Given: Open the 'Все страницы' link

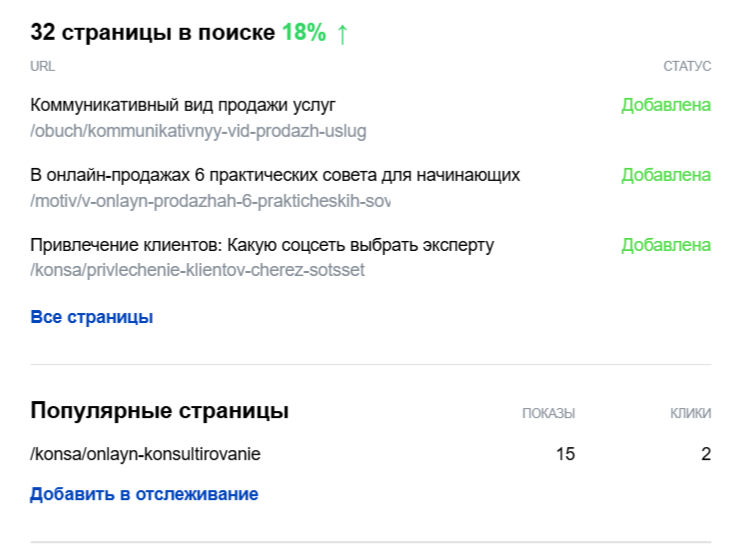Looking at the screenshot, I should (92, 317).
